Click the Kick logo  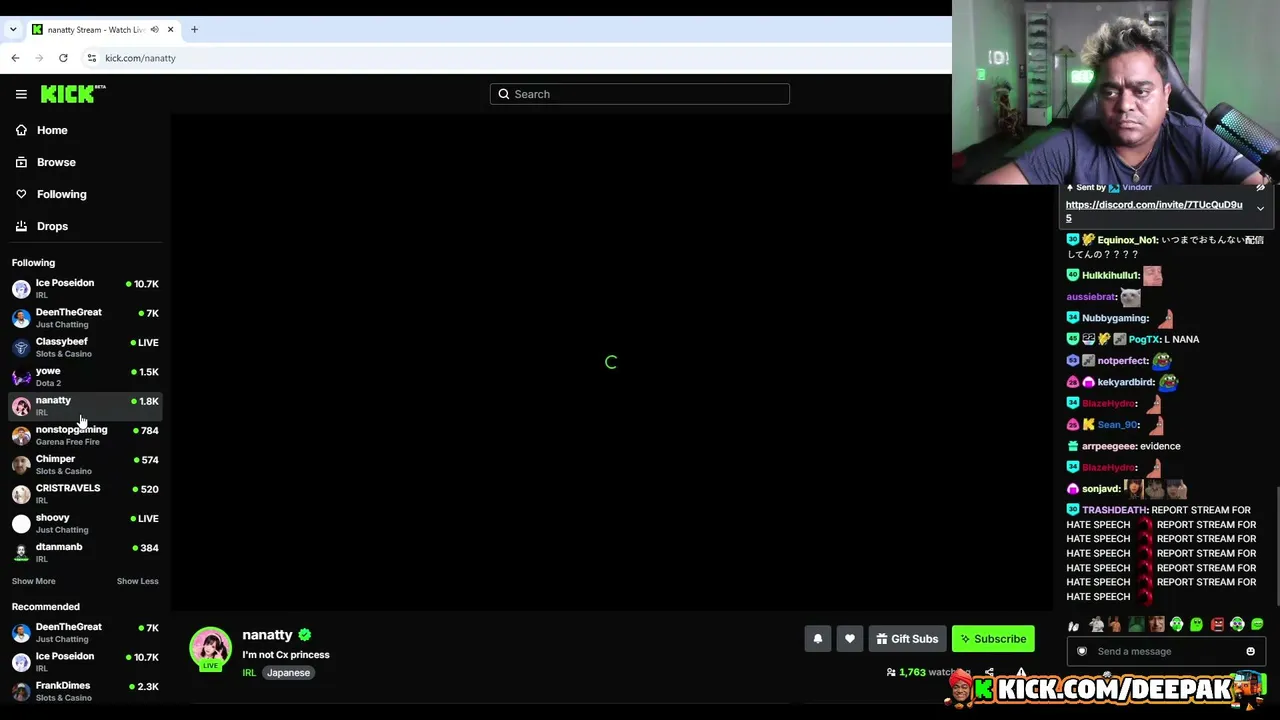73,94
